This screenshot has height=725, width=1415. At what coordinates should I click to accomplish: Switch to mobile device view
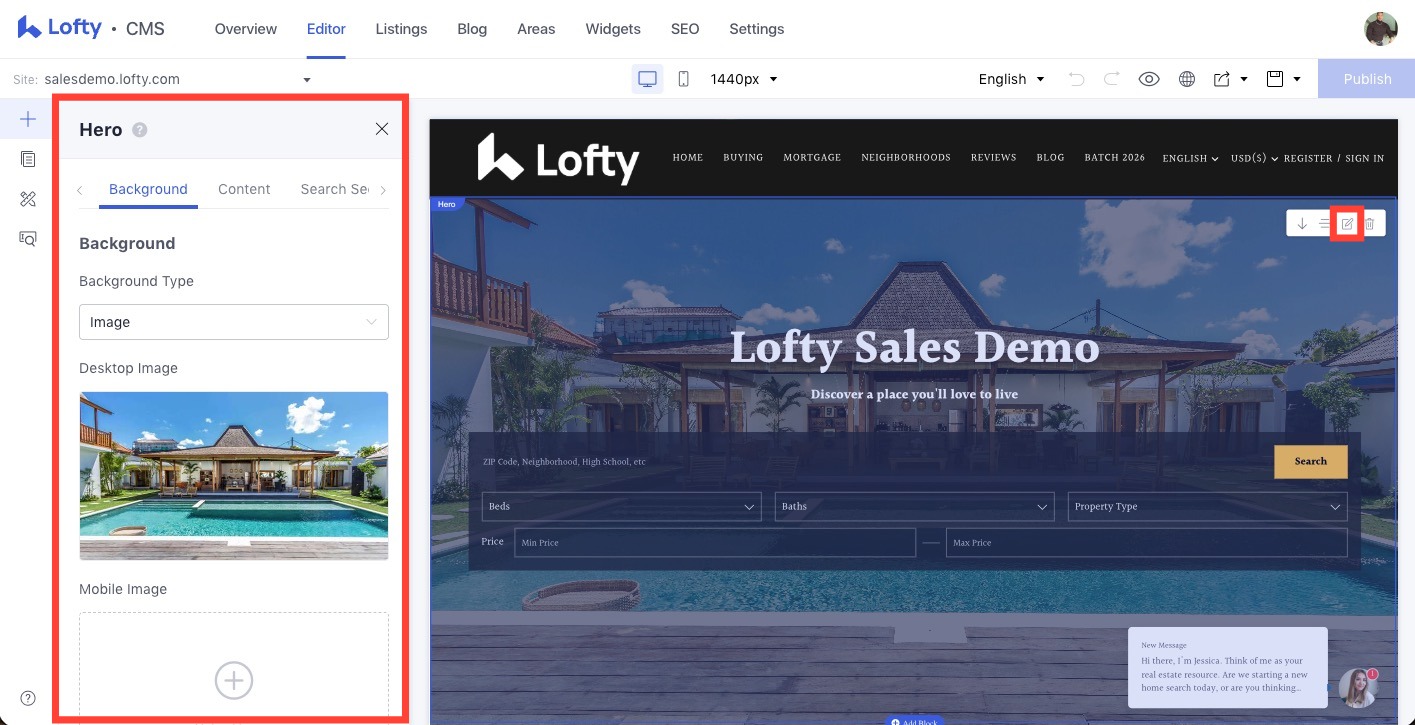684,79
